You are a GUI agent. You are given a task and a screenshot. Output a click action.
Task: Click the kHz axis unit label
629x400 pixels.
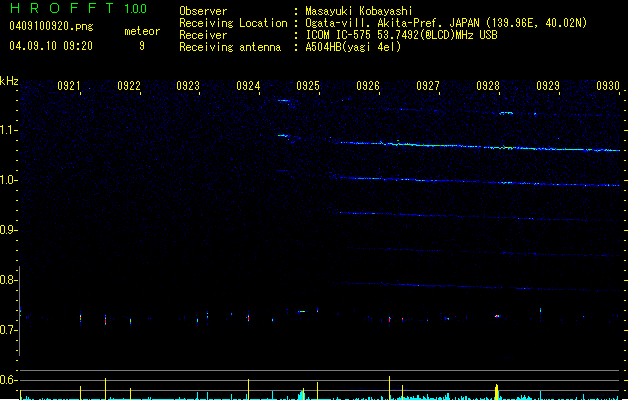pos(9,81)
